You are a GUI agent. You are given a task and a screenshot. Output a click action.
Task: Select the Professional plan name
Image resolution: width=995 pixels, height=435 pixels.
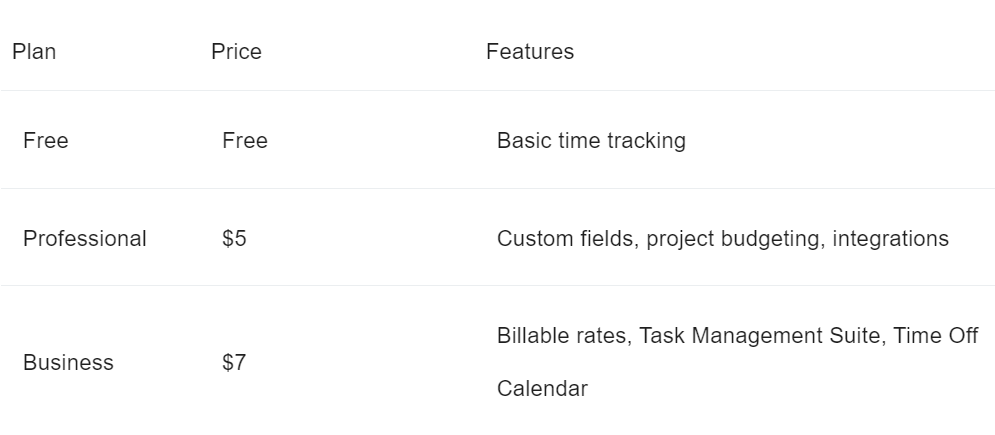pos(84,238)
